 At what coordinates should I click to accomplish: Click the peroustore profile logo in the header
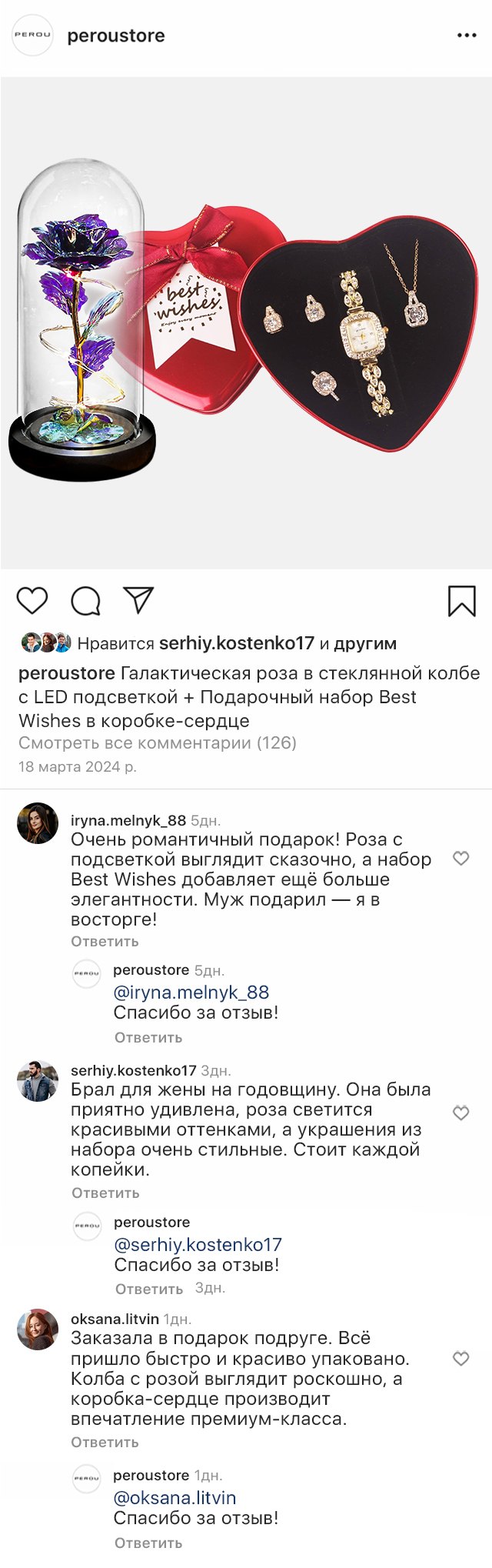[32, 35]
